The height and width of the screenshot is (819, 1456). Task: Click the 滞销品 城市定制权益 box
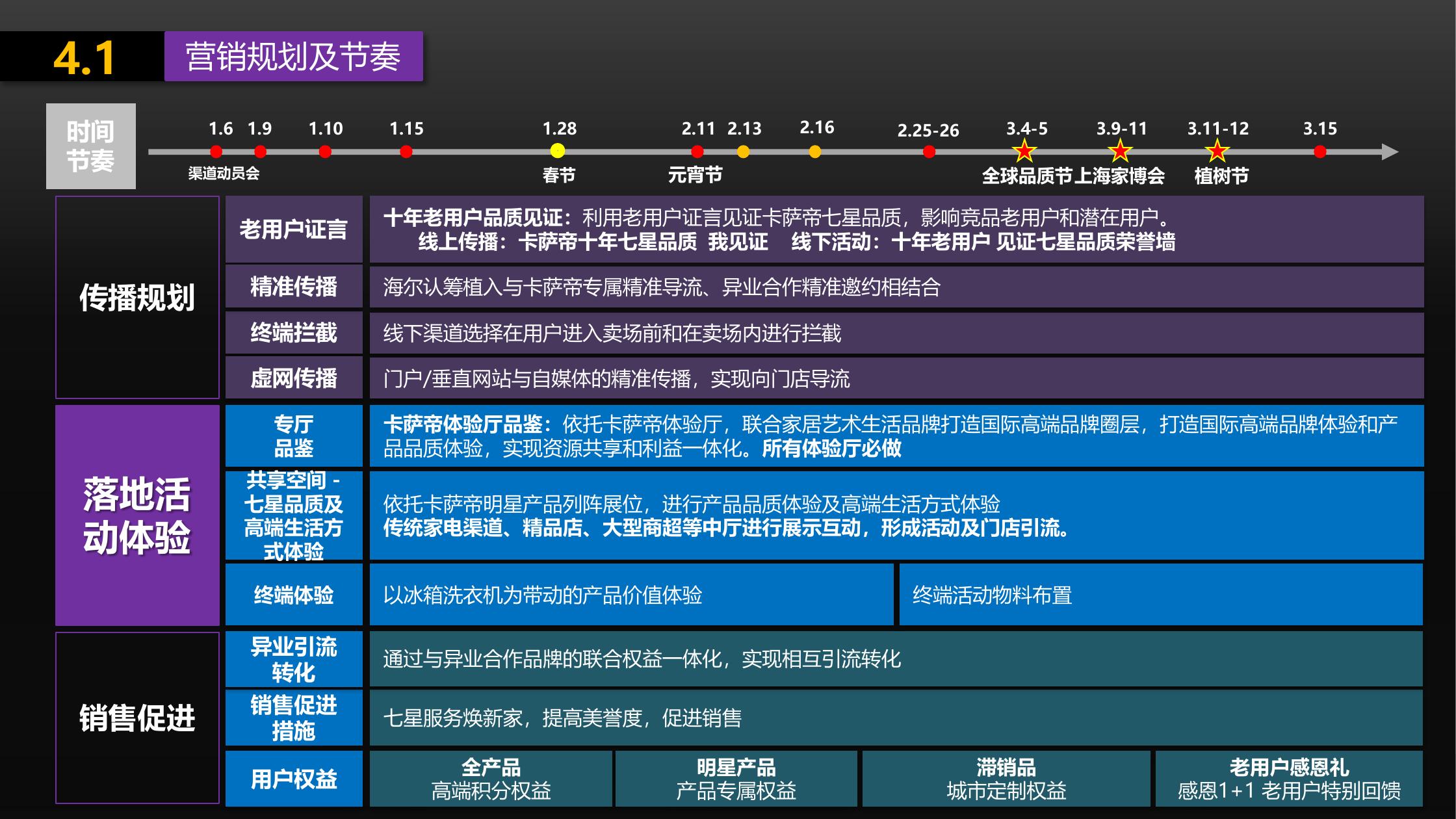pyautogui.click(x=1006, y=779)
